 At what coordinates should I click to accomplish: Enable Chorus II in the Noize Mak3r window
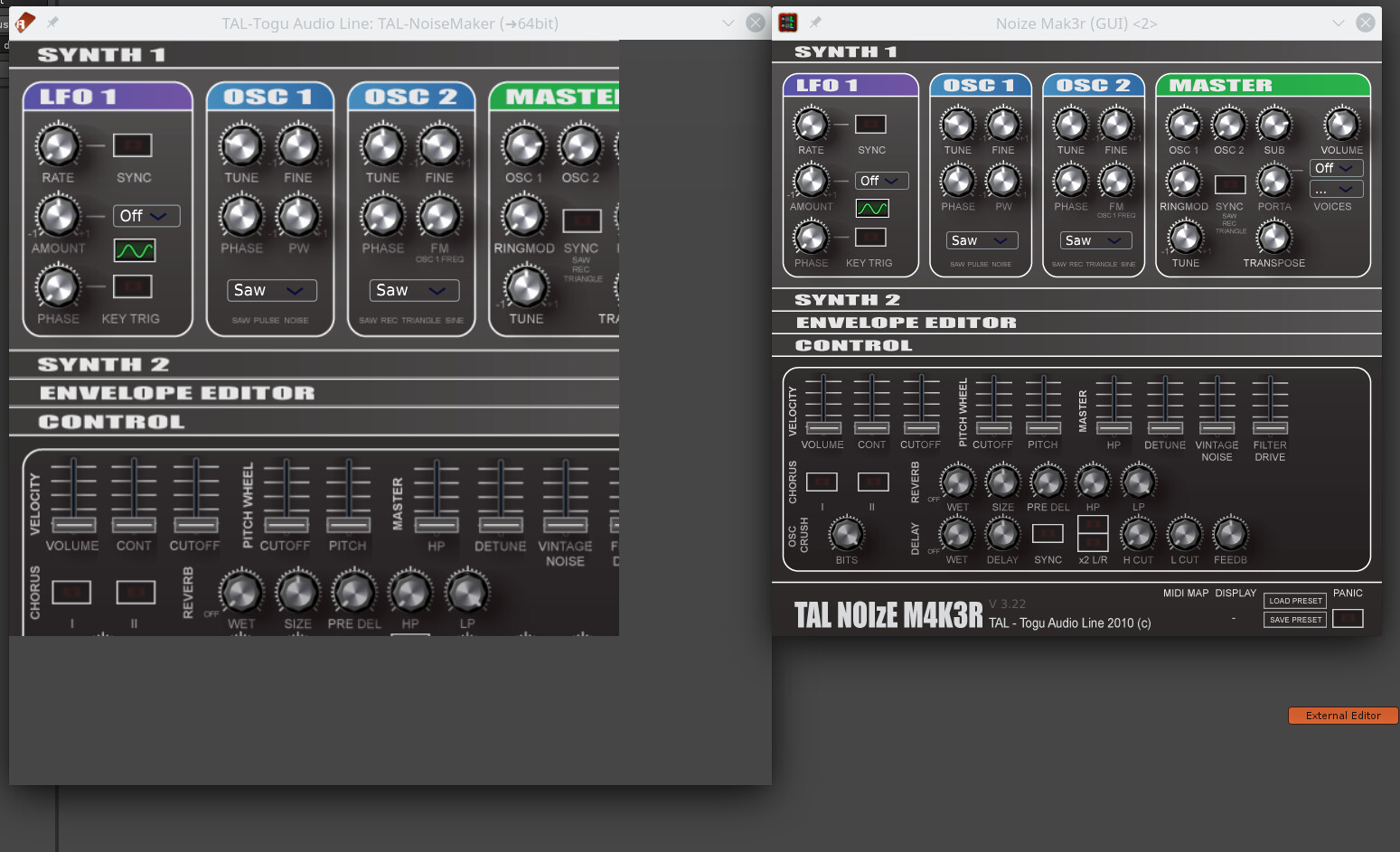tap(873, 482)
